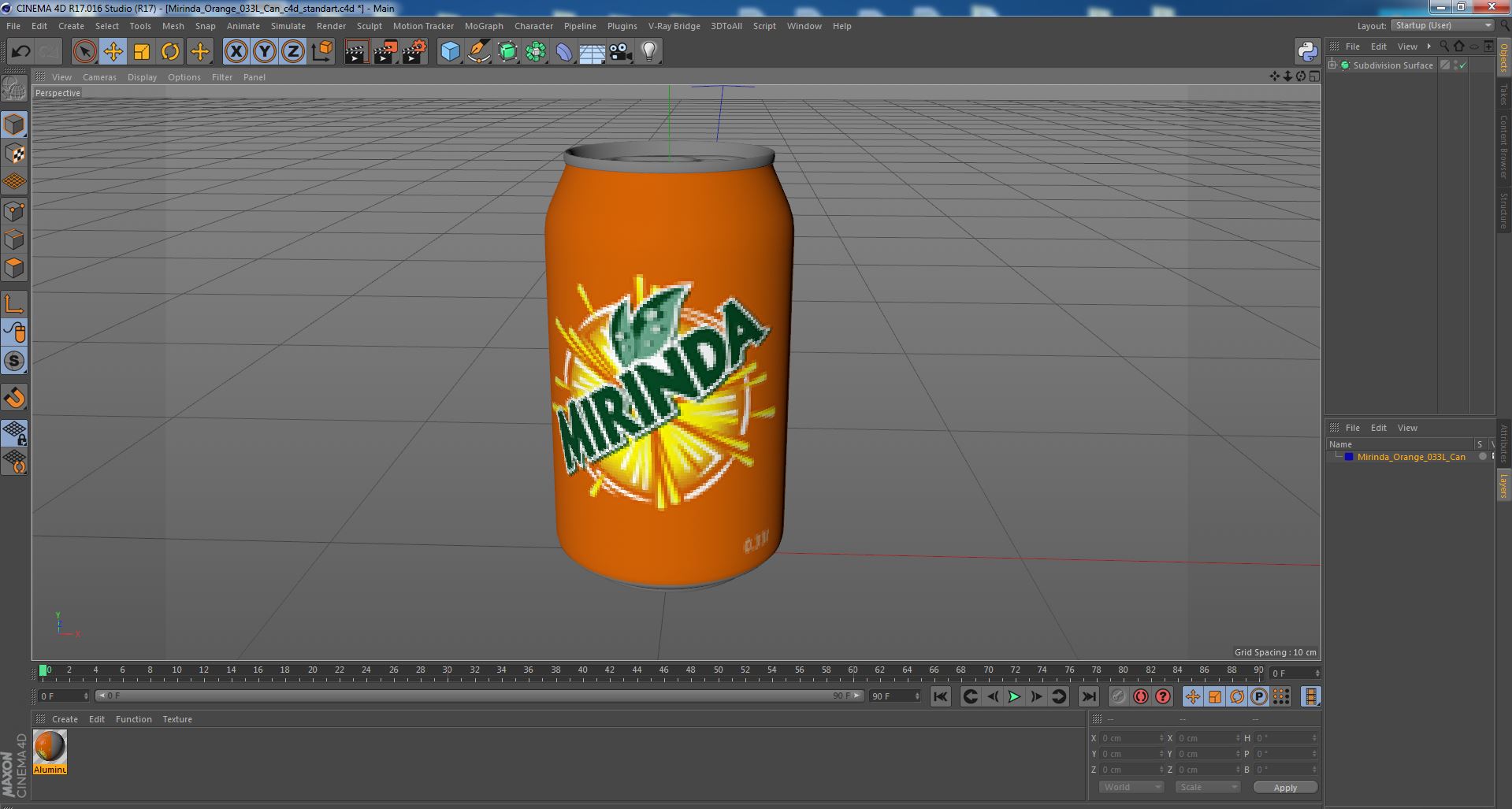Switch to Polygons mode
The width and height of the screenshot is (1512, 809).
click(14, 268)
